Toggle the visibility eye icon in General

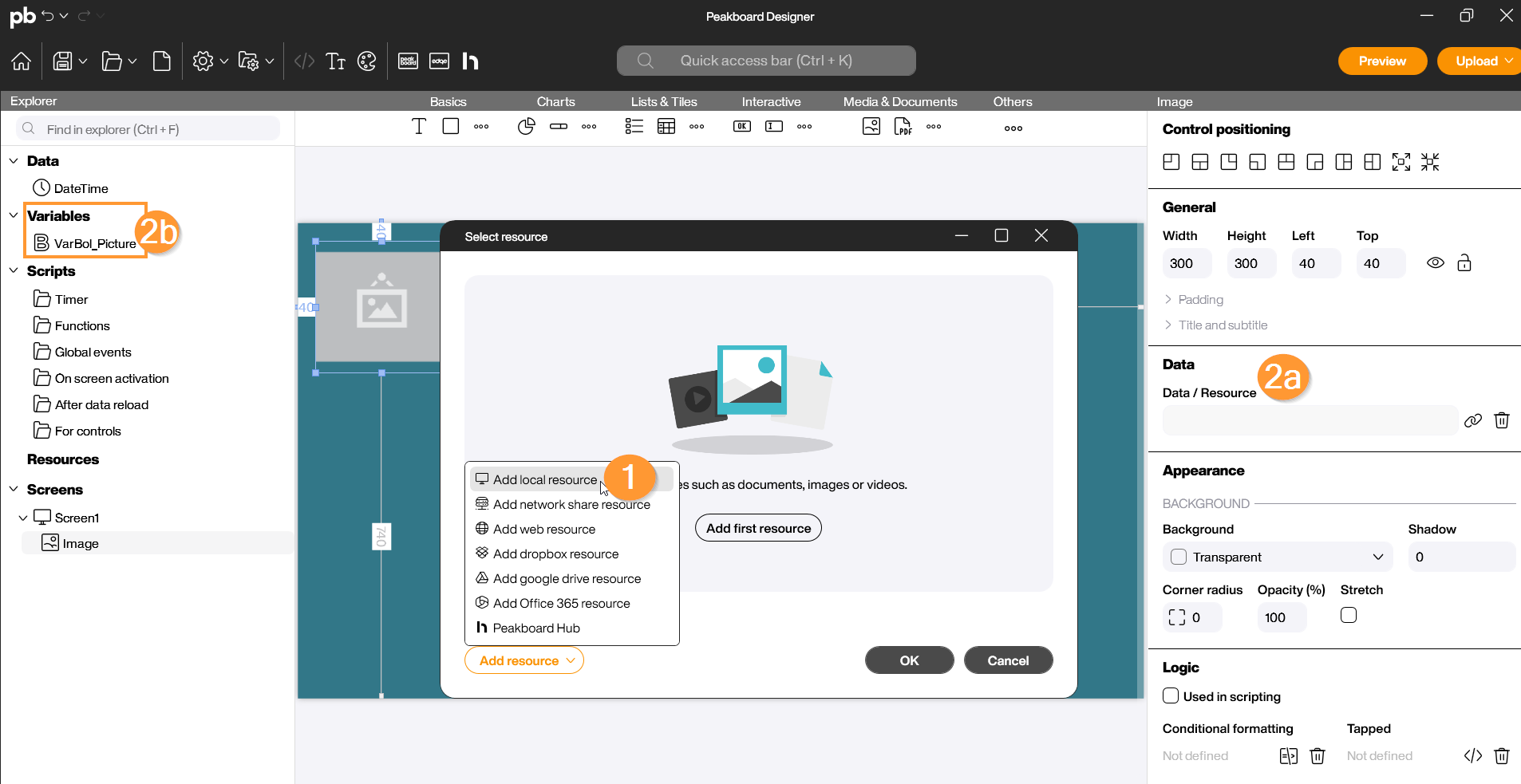(x=1435, y=263)
